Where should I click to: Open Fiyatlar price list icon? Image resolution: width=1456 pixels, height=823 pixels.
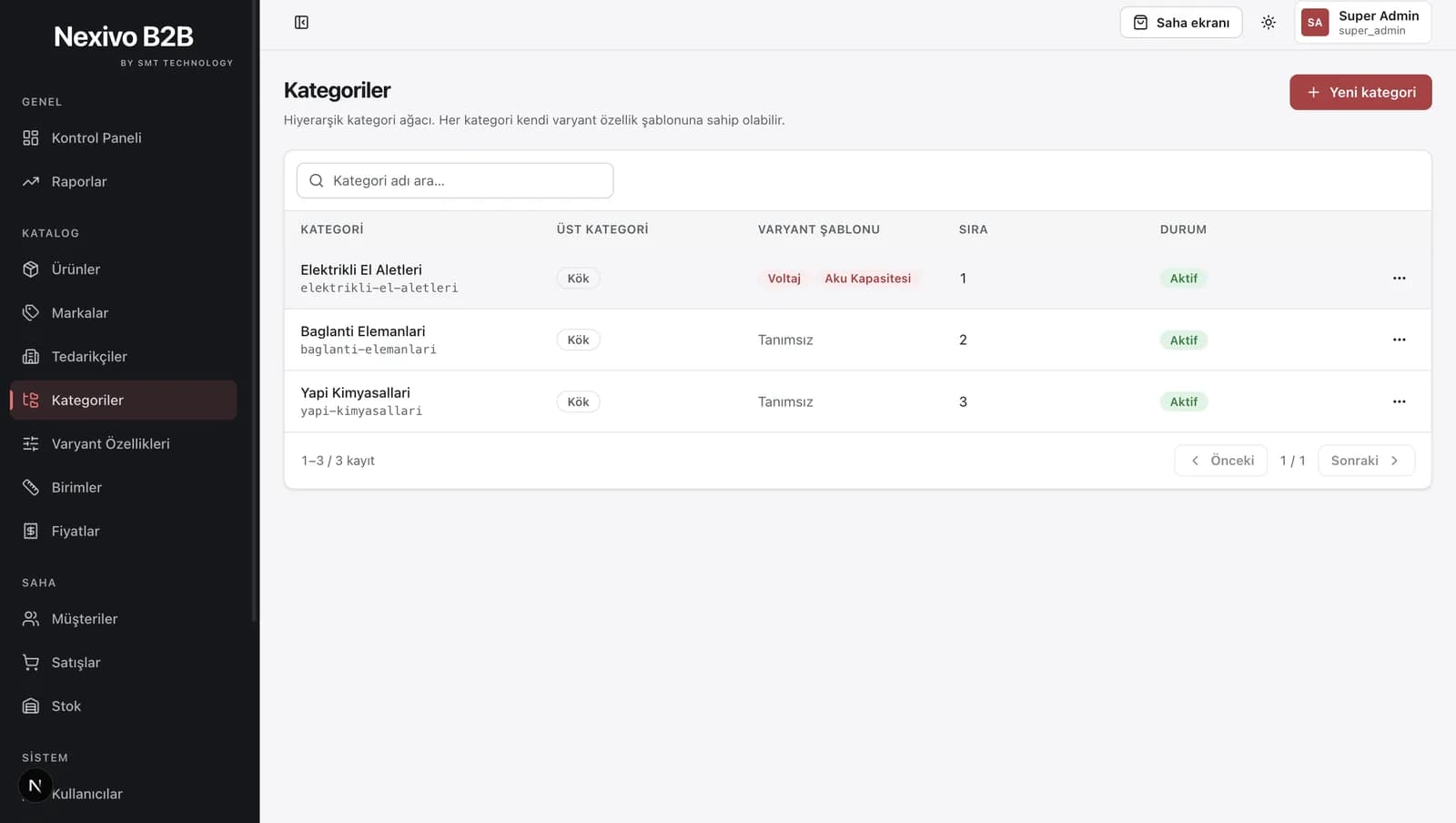(31, 531)
